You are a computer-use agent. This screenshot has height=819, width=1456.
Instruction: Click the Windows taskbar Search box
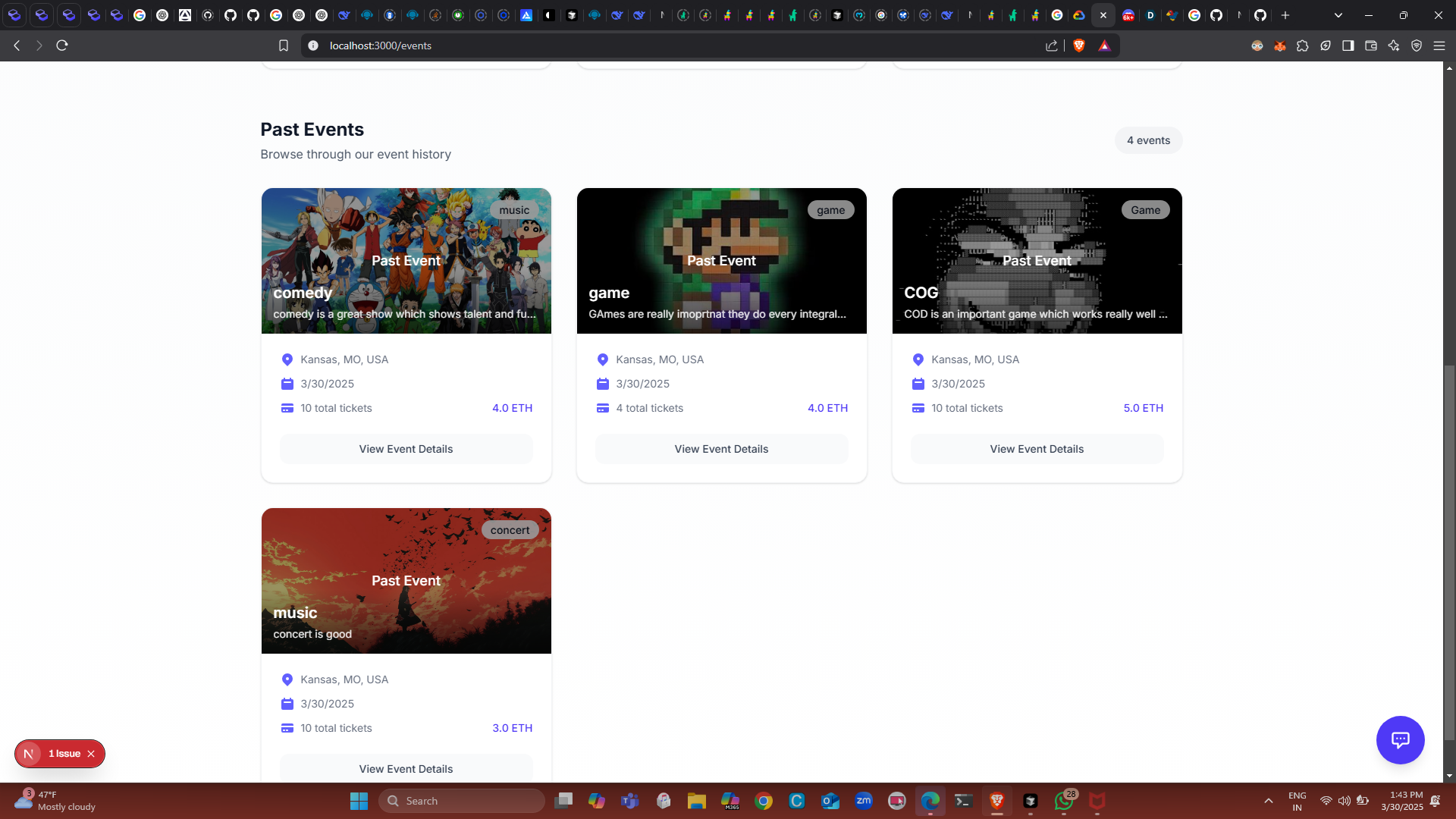[x=463, y=801]
